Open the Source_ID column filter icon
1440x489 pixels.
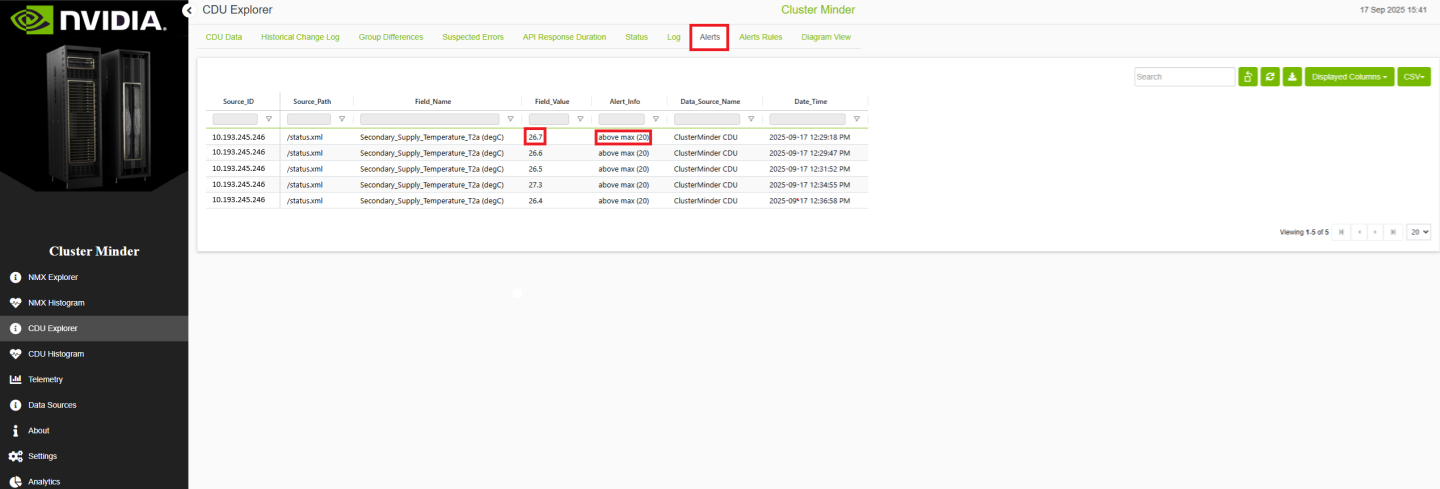(x=268, y=119)
